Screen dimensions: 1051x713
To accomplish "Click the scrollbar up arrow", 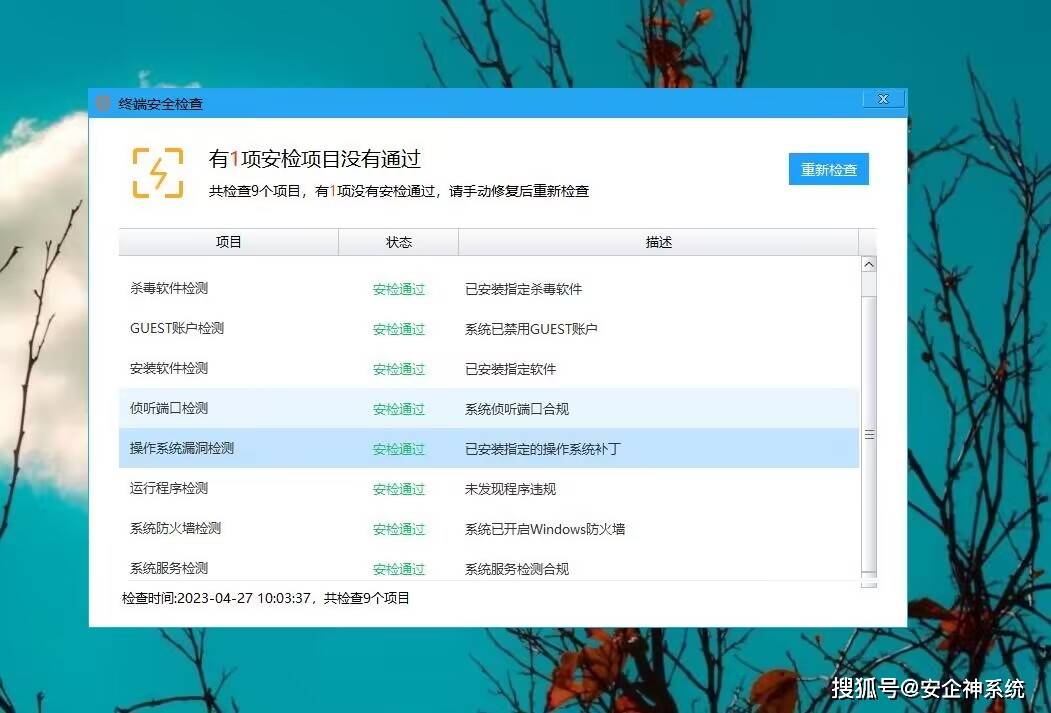I will tap(869, 264).
